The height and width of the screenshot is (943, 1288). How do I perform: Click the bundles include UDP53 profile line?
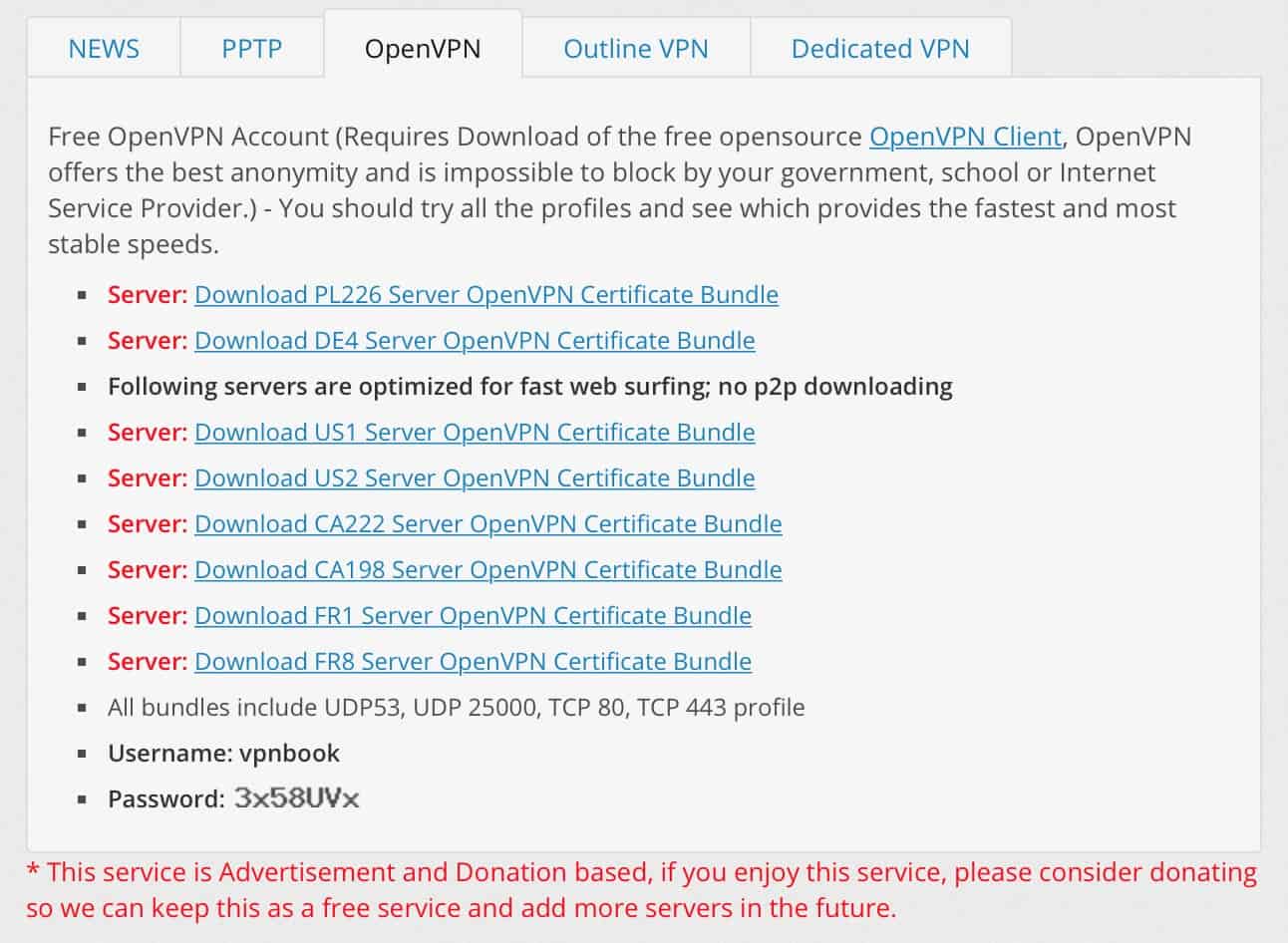click(457, 708)
